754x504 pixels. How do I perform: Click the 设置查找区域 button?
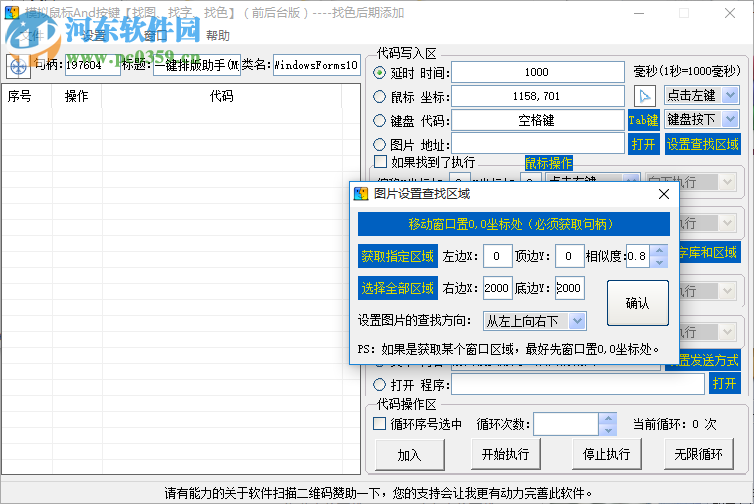click(703, 144)
